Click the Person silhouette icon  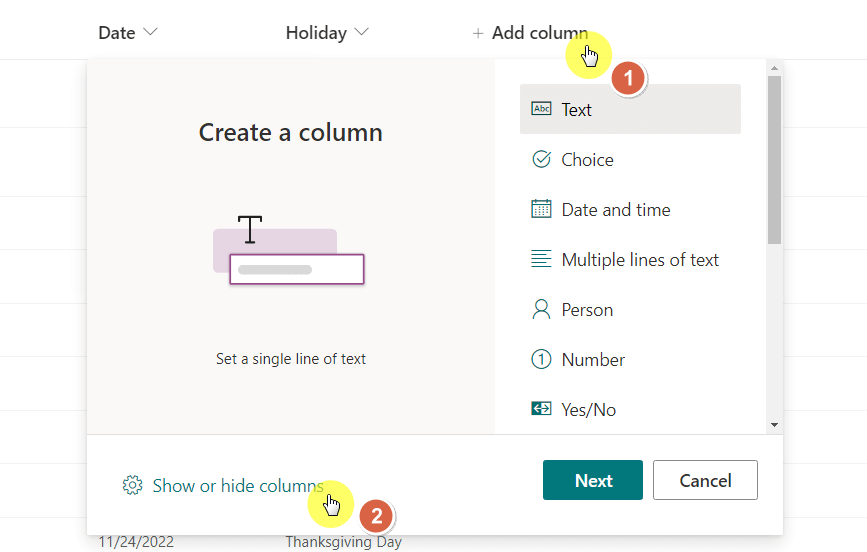point(541,309)
